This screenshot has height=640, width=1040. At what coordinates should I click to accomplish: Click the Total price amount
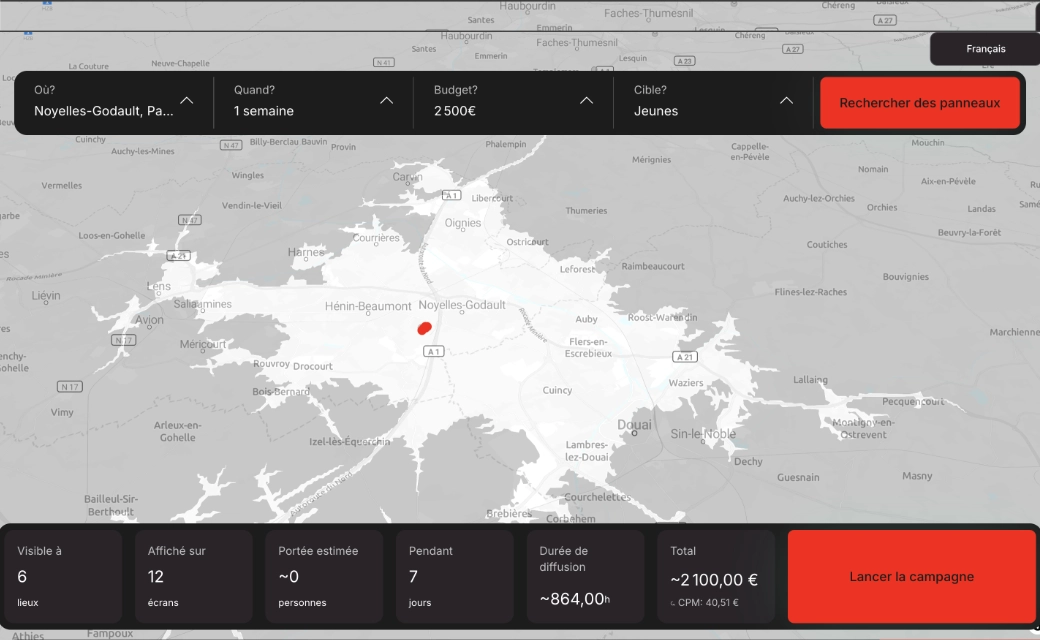point(714,580)
